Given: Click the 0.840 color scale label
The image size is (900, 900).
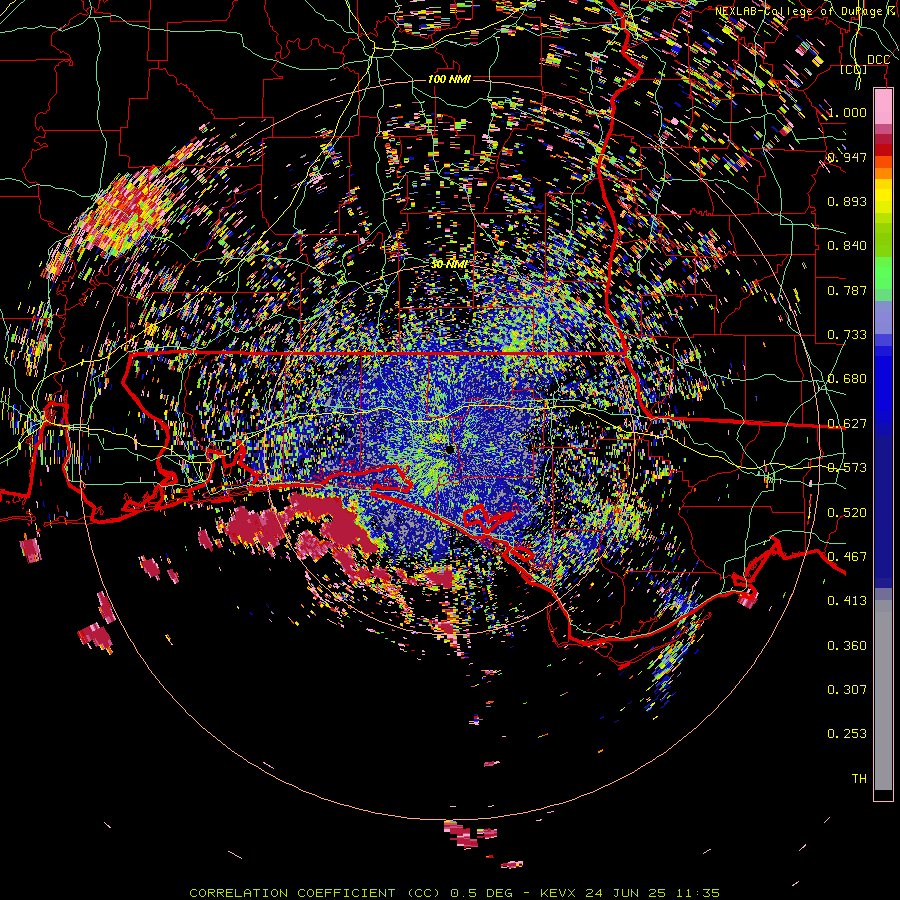Looking at the screenshot, I should tap(847, 246).
